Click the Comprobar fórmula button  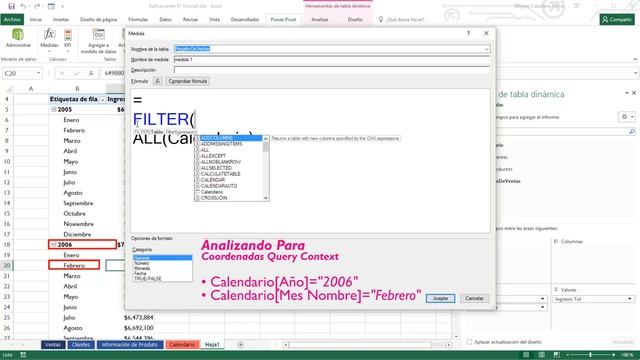(188, 81)
